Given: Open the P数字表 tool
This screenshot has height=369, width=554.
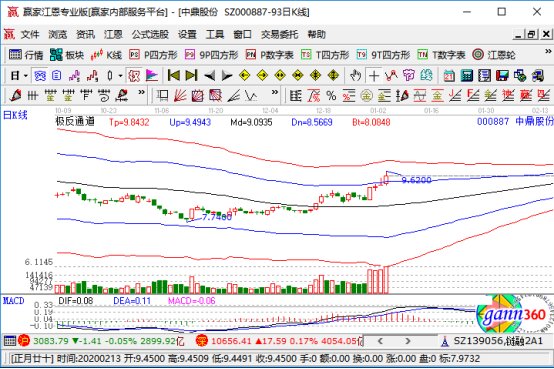Looking at the screenshot, I should 270,55.
